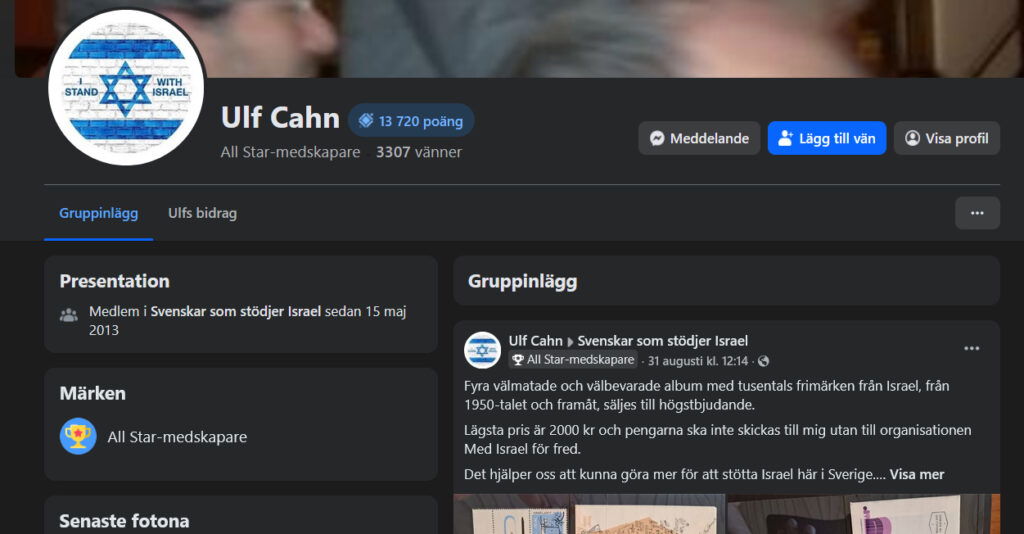Open the large Stand With Israel profile picture
The image size is (1024, 534).
(126, 88)
